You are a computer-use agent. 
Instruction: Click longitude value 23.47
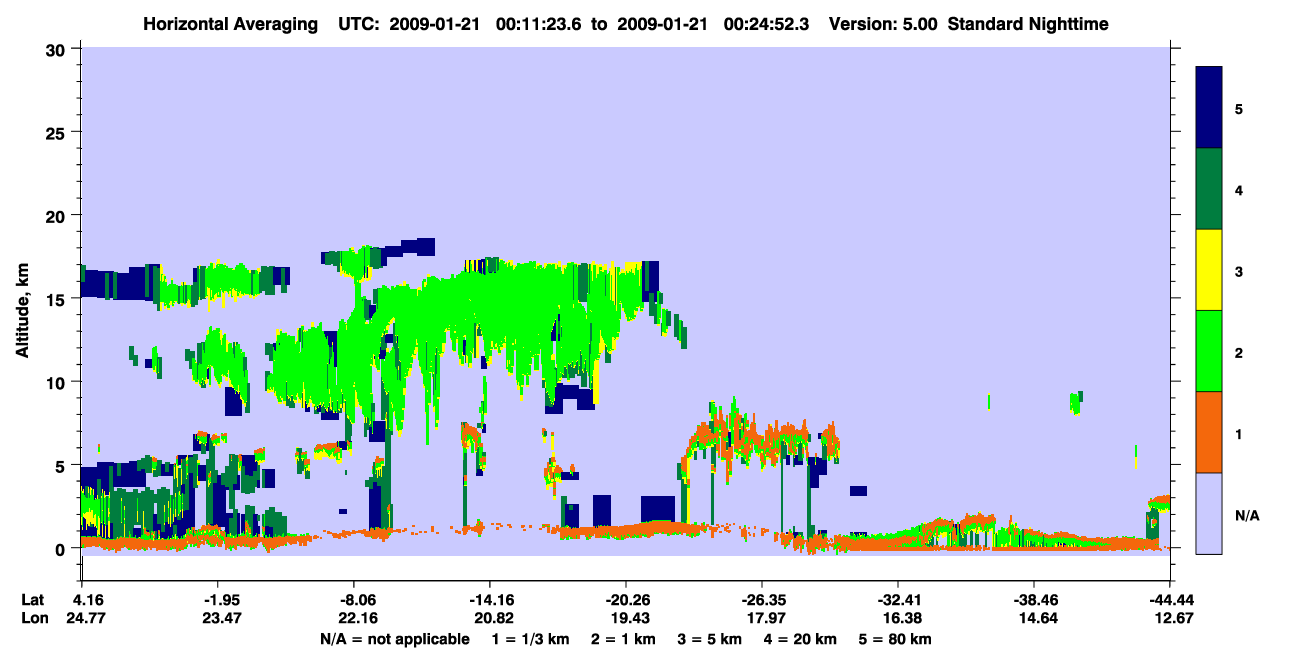(x=222, y=619)
